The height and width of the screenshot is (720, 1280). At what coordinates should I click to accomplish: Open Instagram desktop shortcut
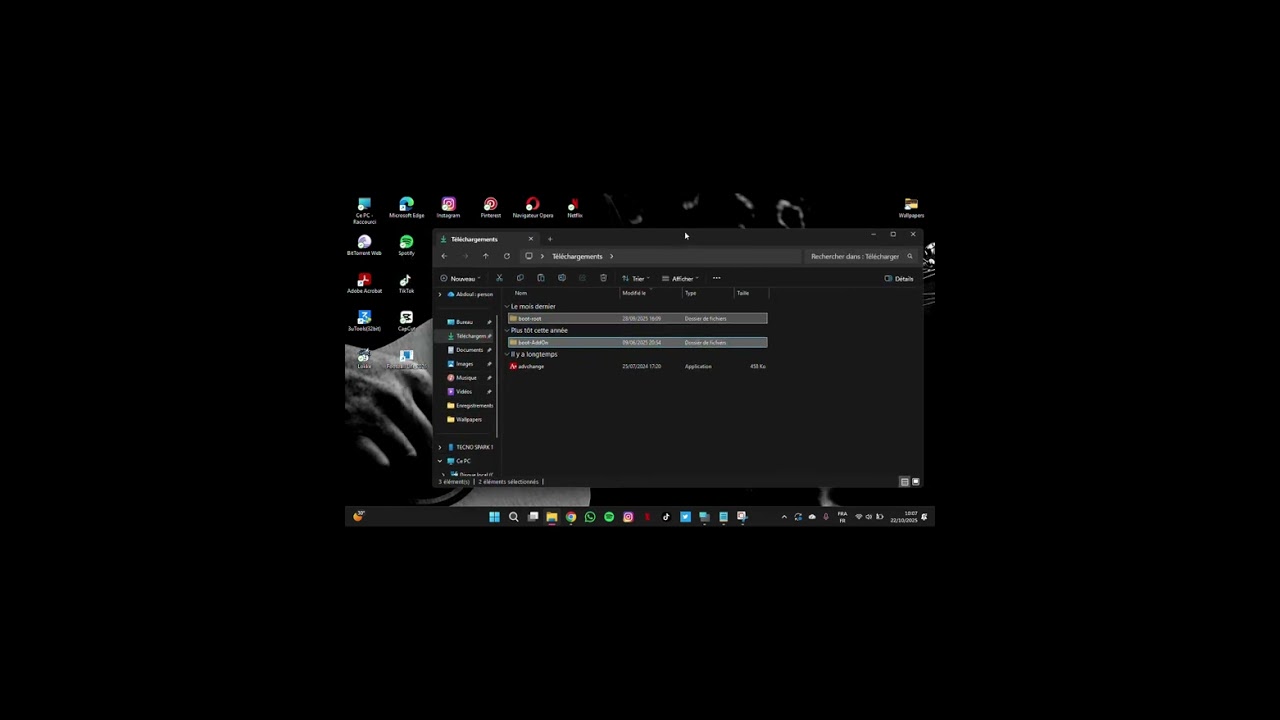[448, 208]
